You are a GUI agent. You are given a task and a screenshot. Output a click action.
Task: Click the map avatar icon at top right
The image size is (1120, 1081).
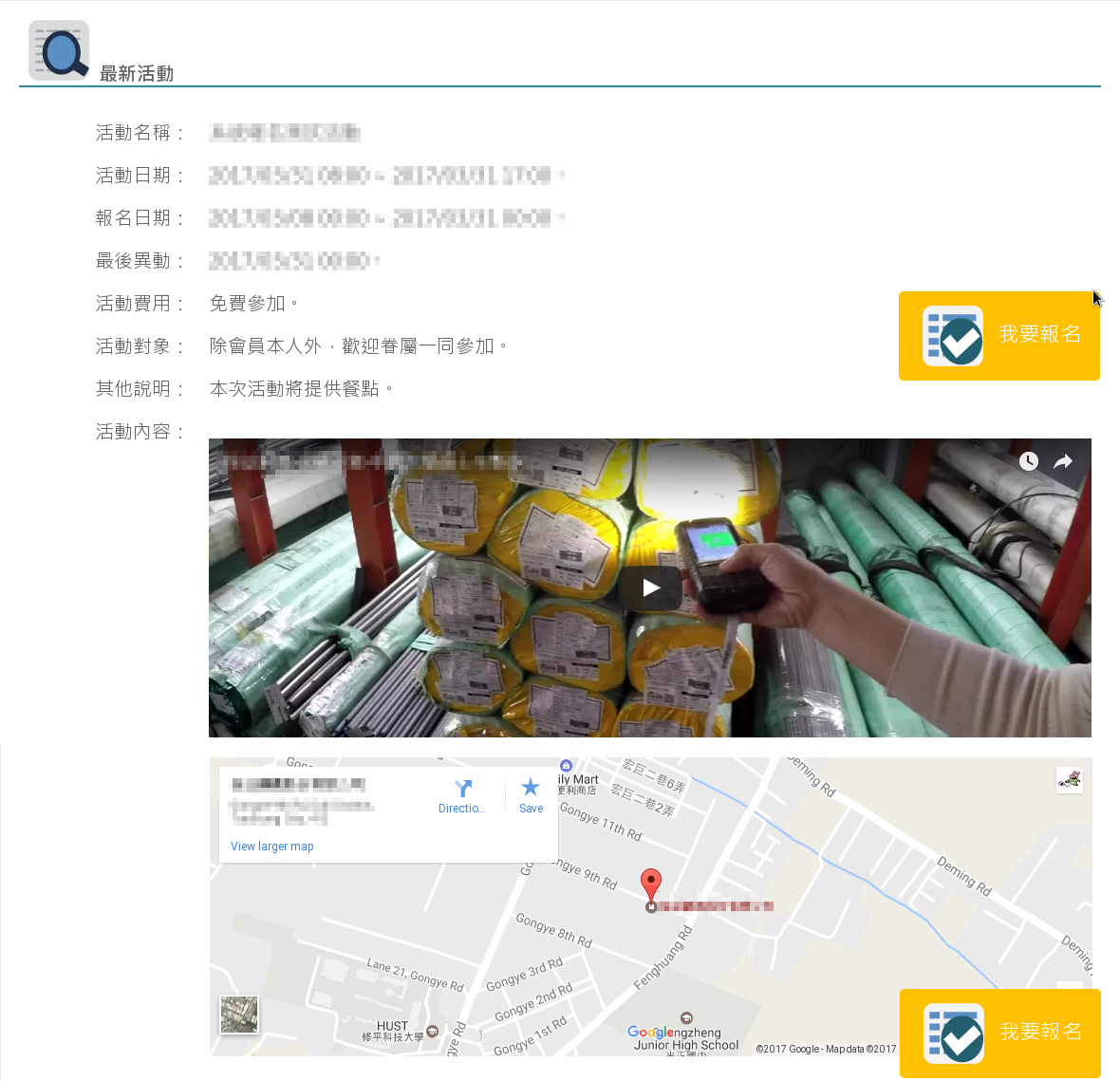click(x=1070, y=780)
